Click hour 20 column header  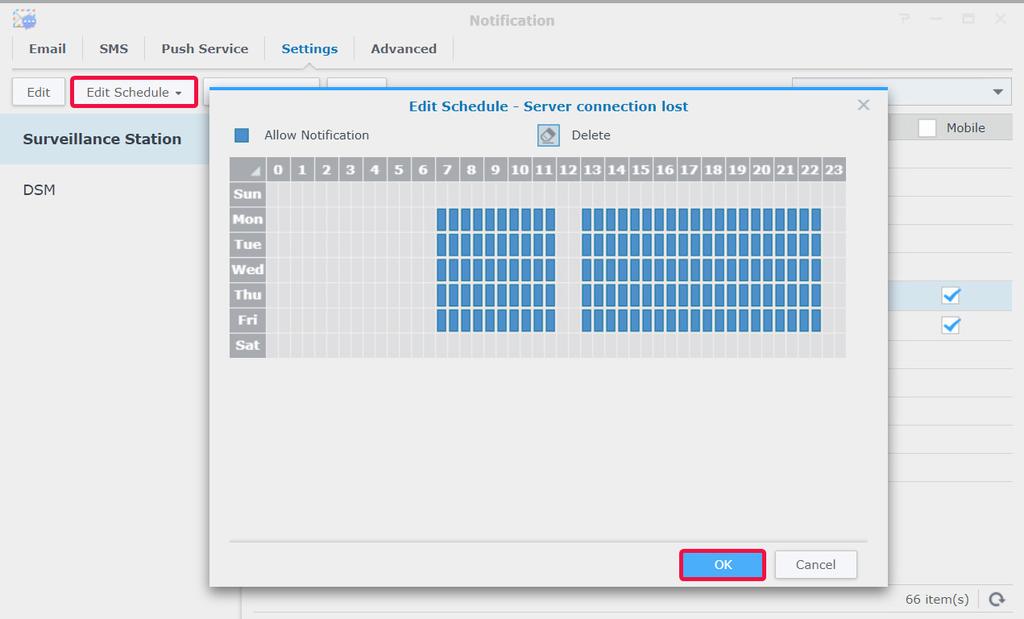tap(761, 169)
